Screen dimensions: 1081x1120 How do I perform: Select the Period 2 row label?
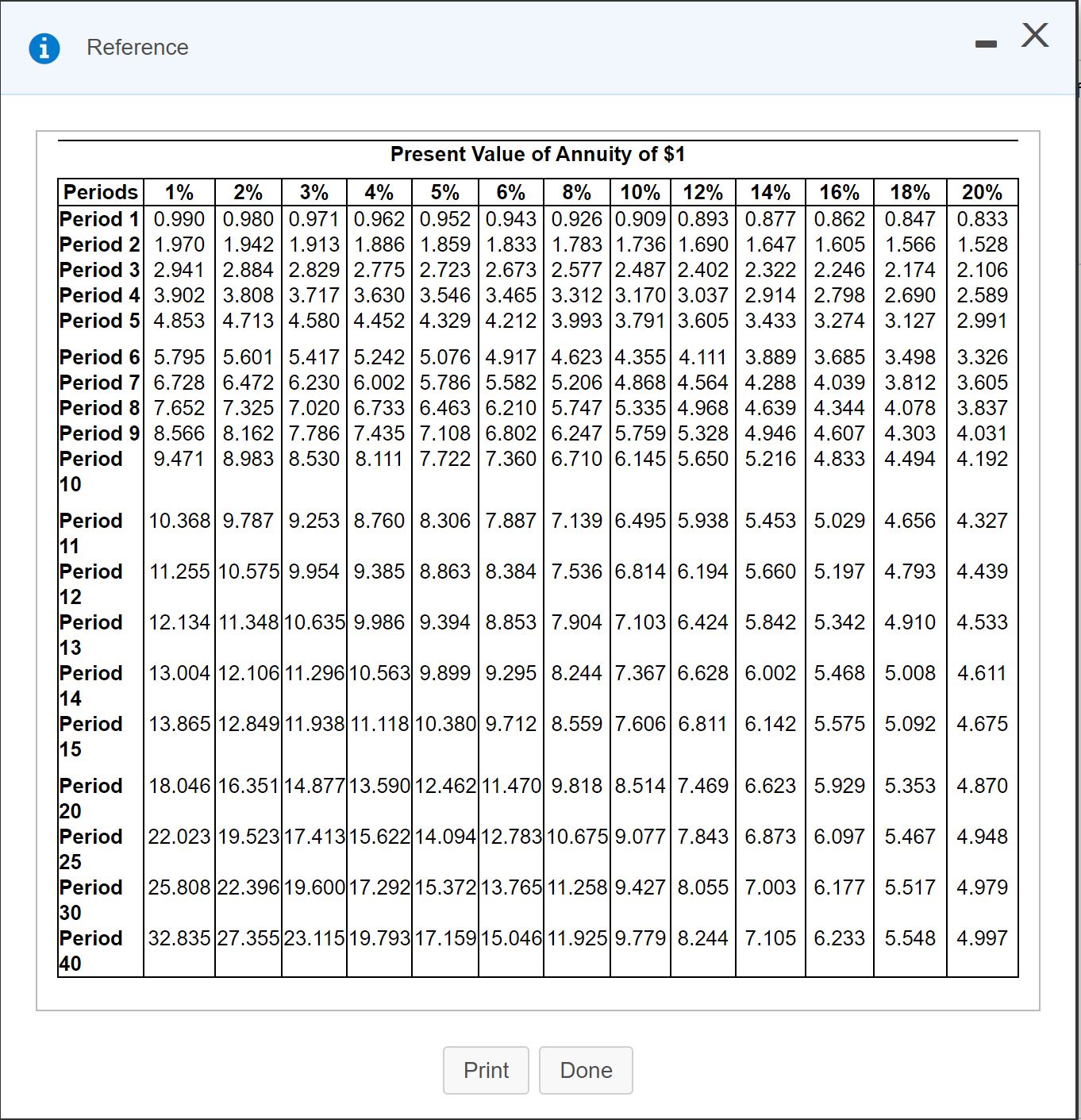point(100,244)
